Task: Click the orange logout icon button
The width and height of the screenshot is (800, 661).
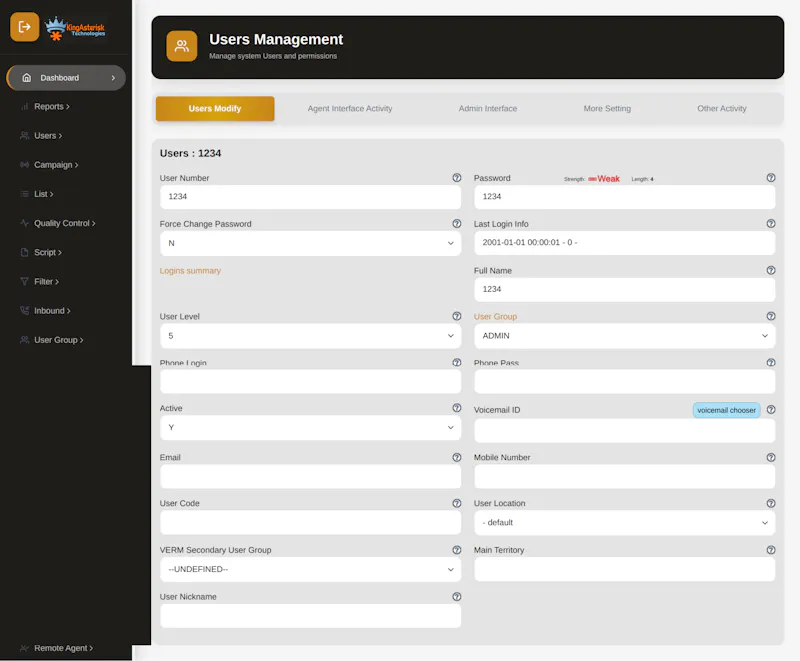Action: click(x=24, y=27)
